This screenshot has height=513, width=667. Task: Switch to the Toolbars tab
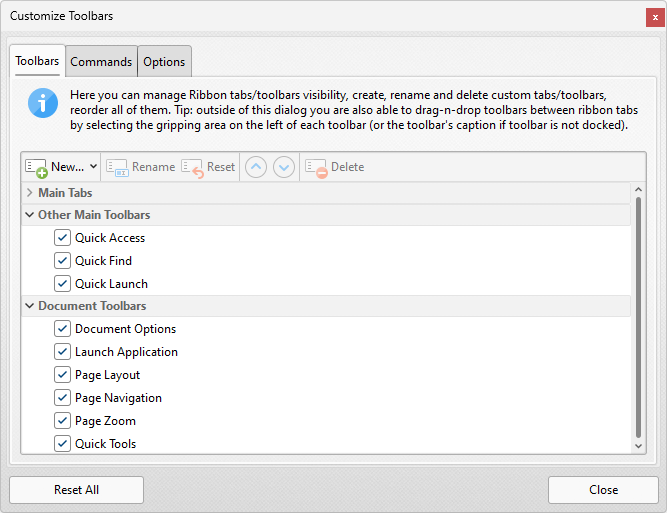[37, 61]
